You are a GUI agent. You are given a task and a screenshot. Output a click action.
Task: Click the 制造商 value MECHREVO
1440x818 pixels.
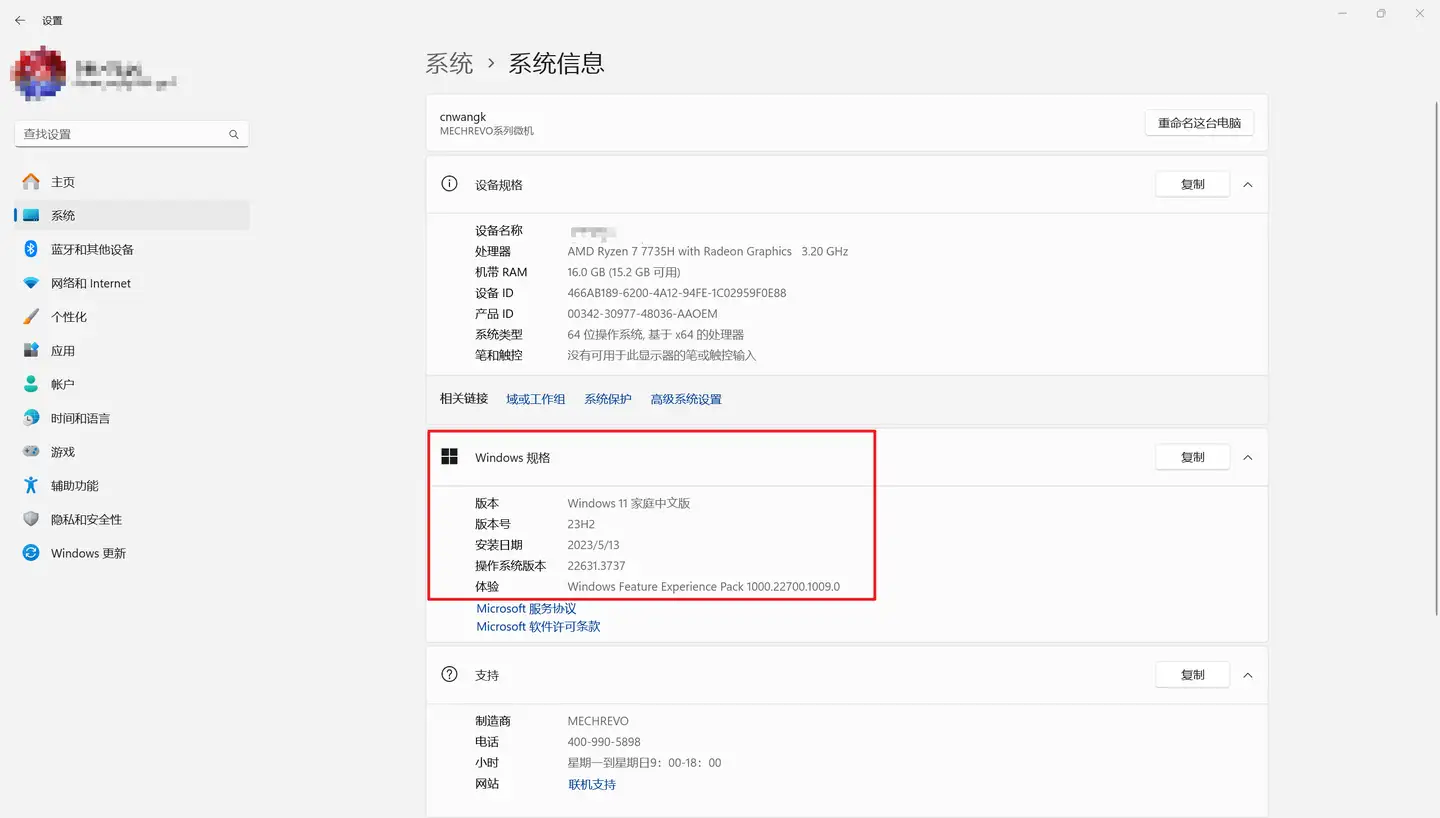tap(598, 721)
